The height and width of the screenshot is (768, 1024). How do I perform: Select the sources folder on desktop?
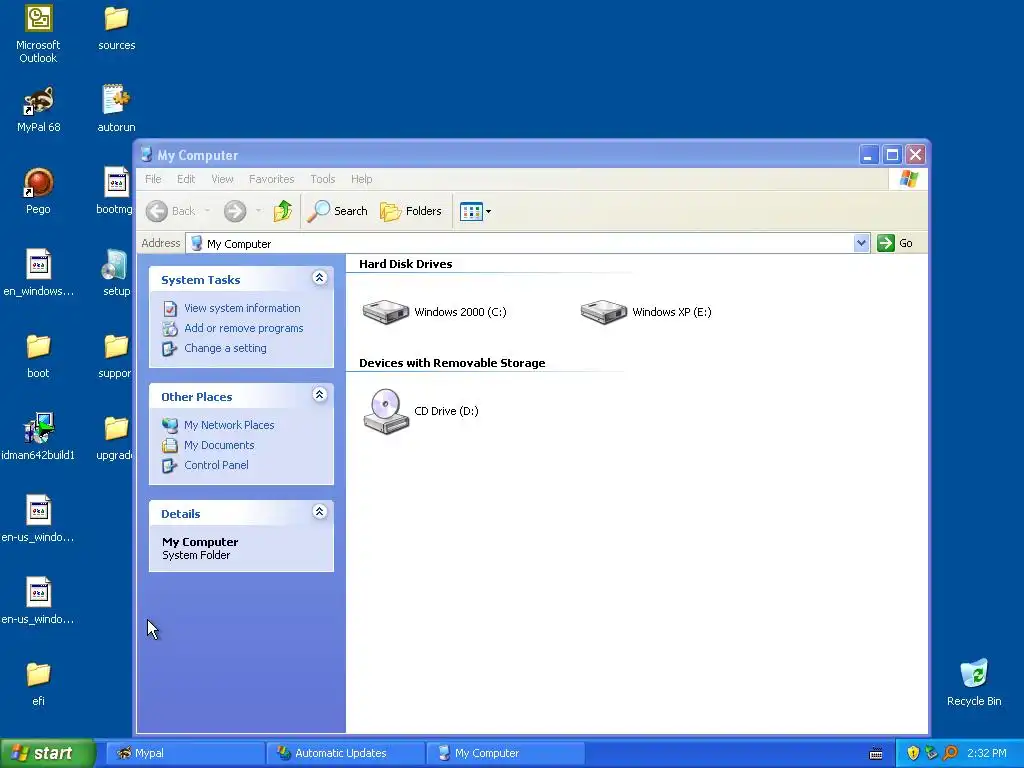click(116, 18)
